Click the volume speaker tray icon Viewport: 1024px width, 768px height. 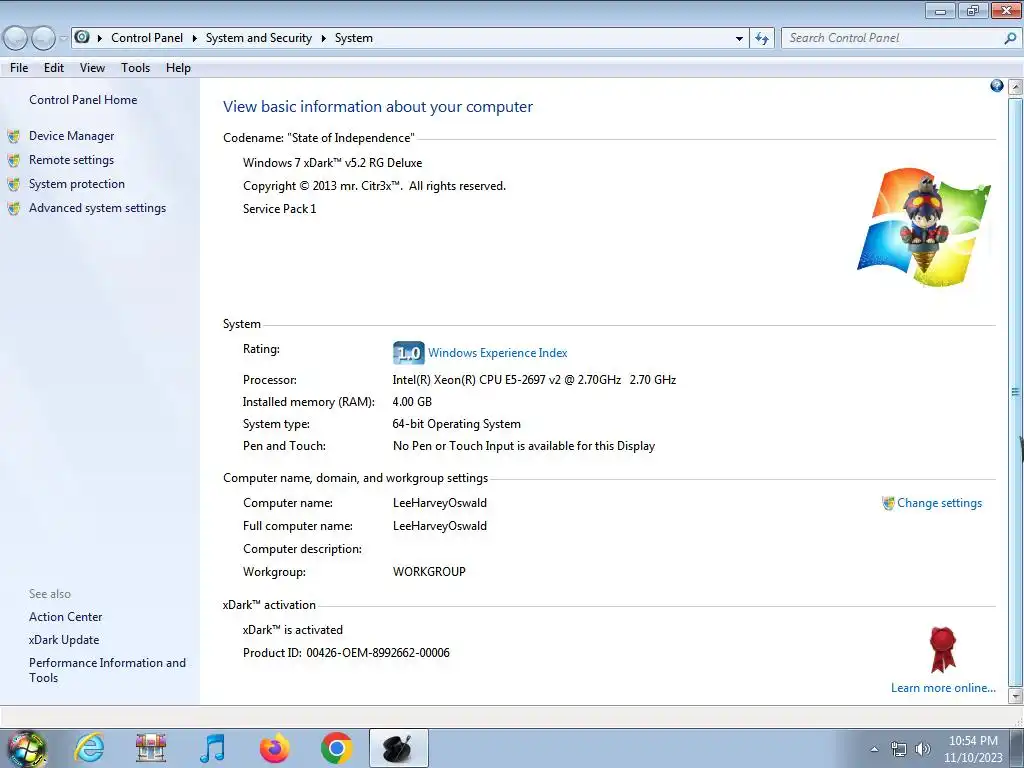[x=923, y=749]
